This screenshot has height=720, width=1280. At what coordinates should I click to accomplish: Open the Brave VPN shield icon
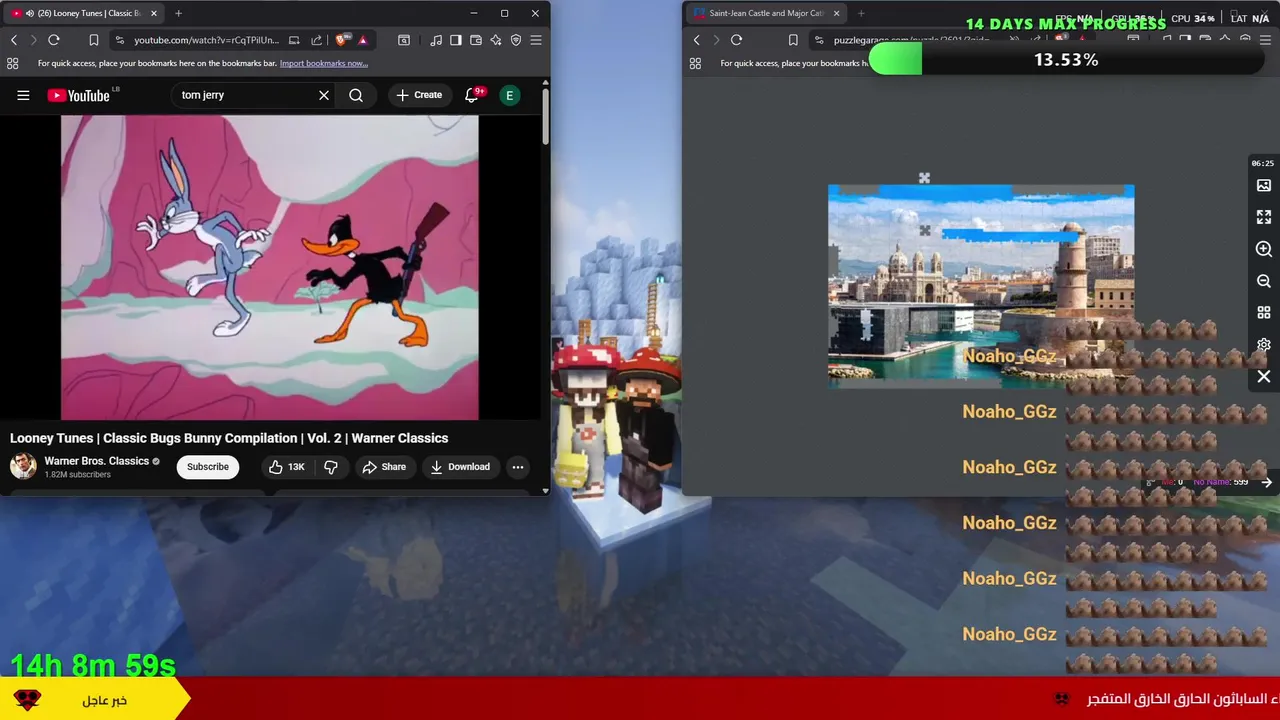tap(516, 40)
